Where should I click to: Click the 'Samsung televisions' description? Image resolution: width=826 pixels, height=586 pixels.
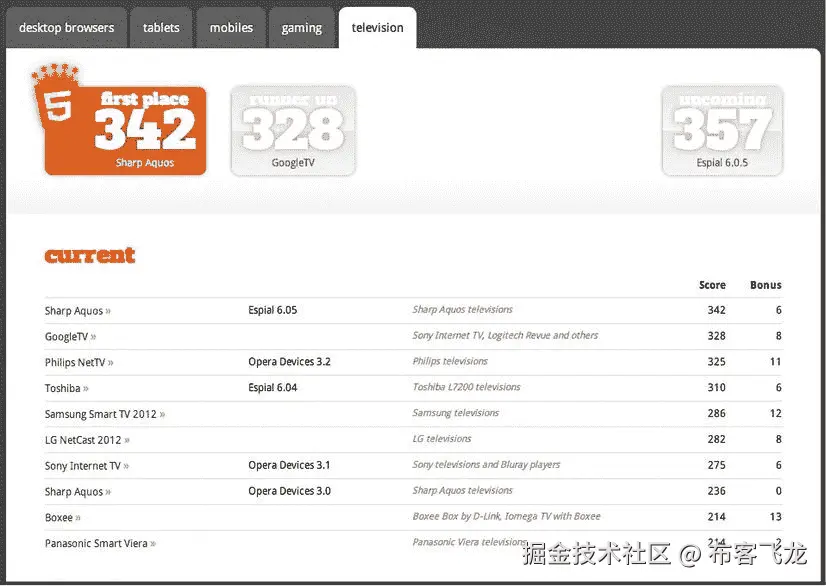[456, 413]
